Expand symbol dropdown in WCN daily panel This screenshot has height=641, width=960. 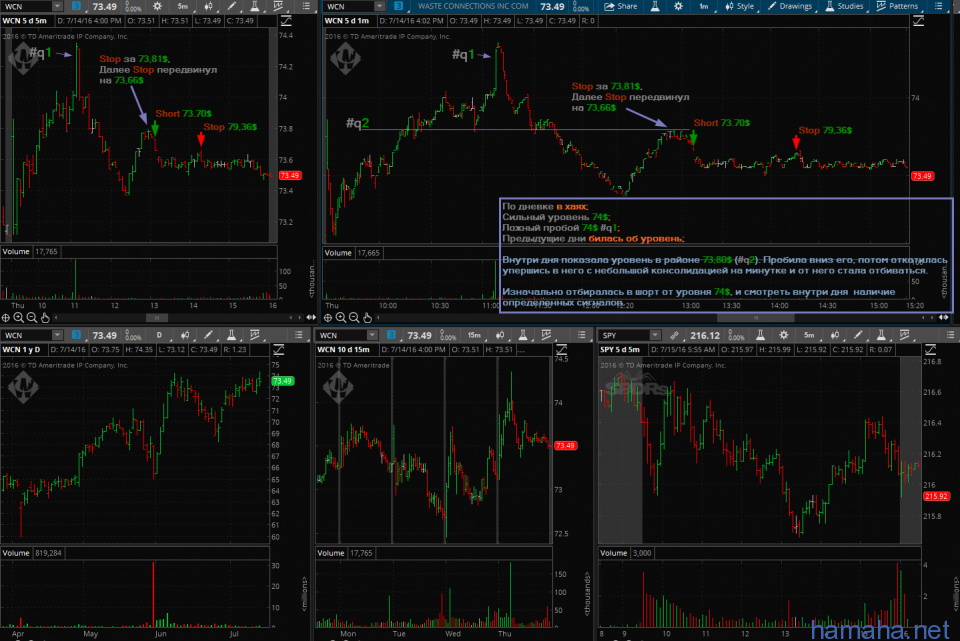57,335
